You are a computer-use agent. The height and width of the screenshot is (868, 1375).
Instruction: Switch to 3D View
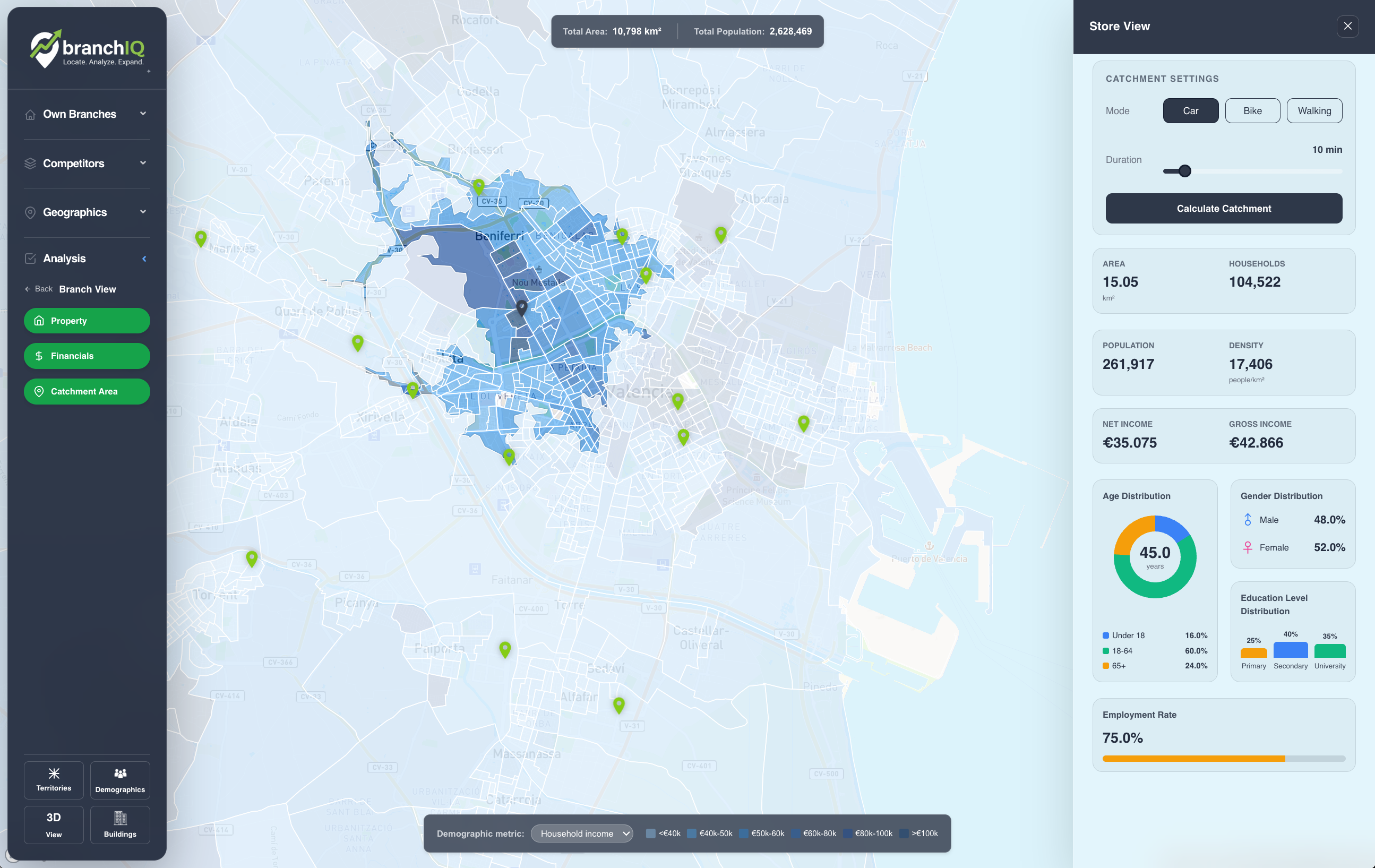pyautogui.click(x=53, y=824)
